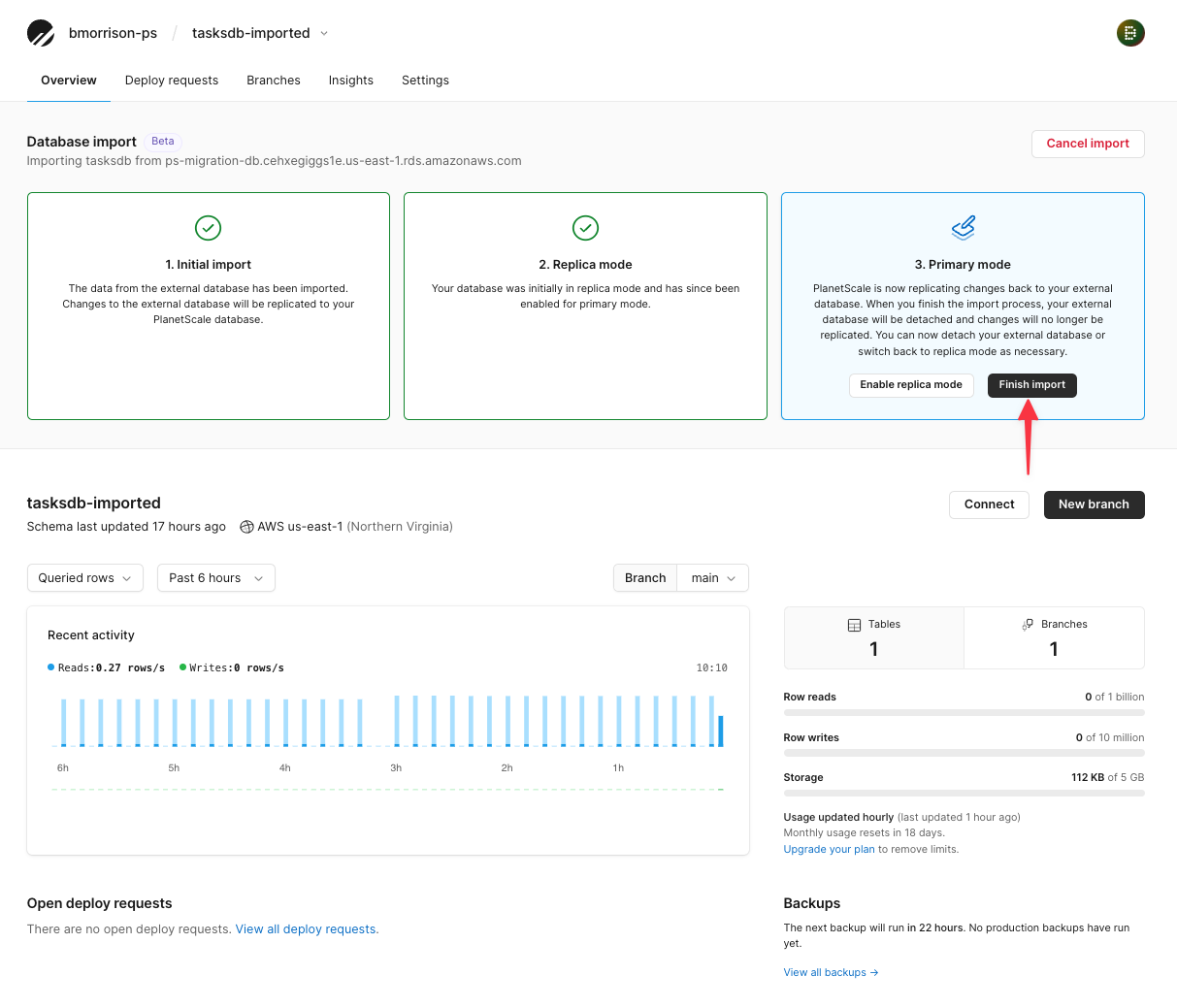Click the 1h axis label on chart
This screenshot has width=1177, height=1008.
click(618, 768)
